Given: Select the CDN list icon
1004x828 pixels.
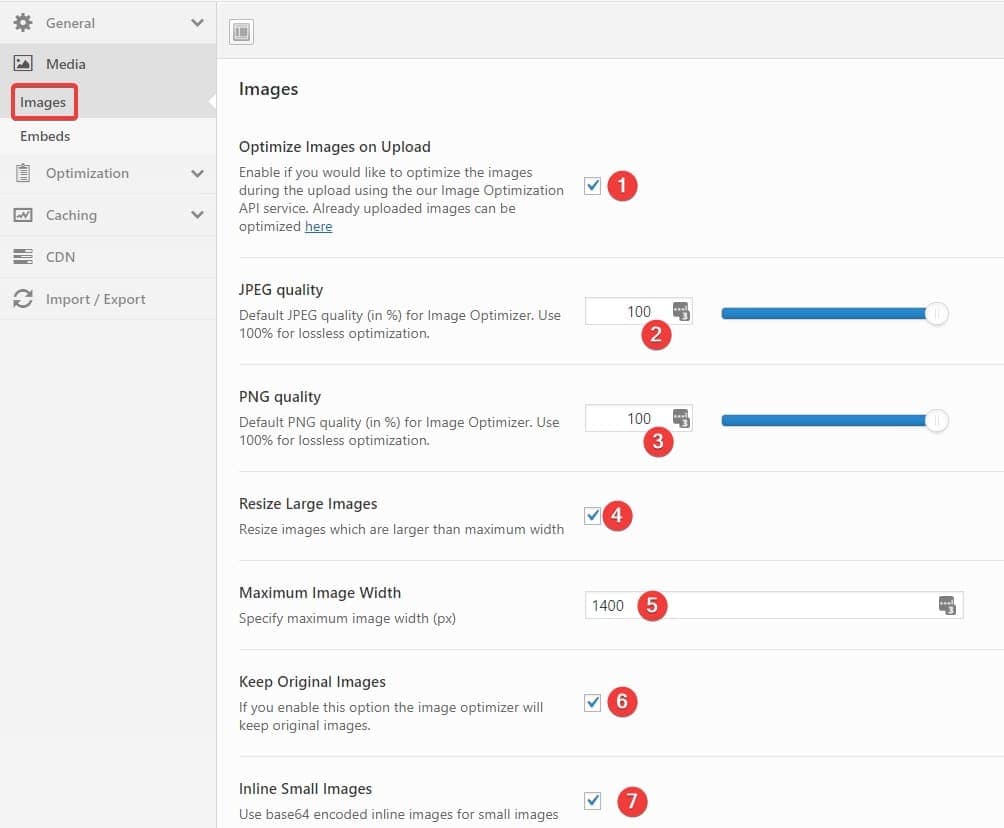Looking at the screenshot, I should [22, 257].
